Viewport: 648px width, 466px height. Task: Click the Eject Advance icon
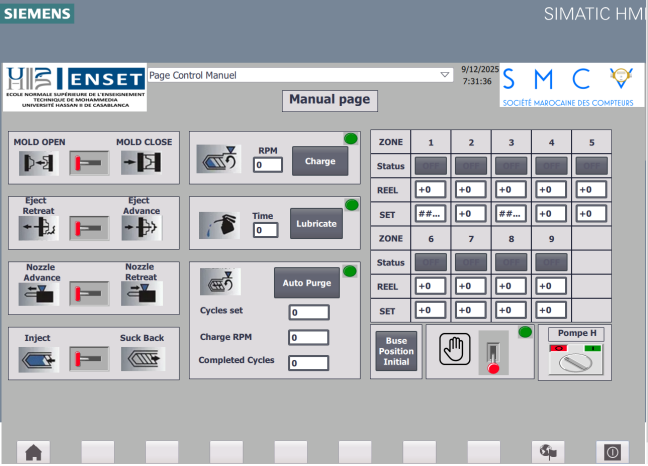pyautogui.click(x=141, y=228)
